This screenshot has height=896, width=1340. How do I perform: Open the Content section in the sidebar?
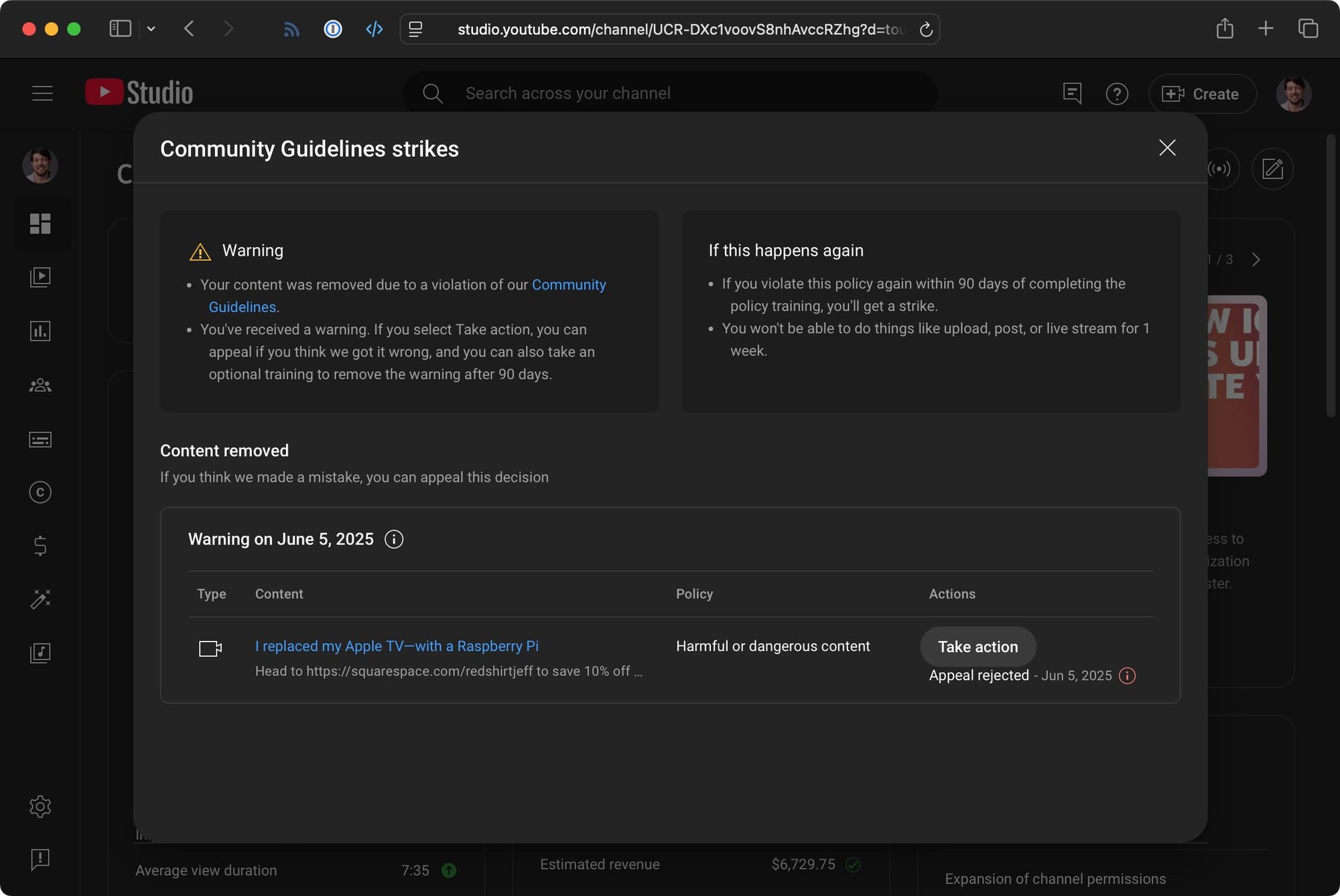(41, 277)
